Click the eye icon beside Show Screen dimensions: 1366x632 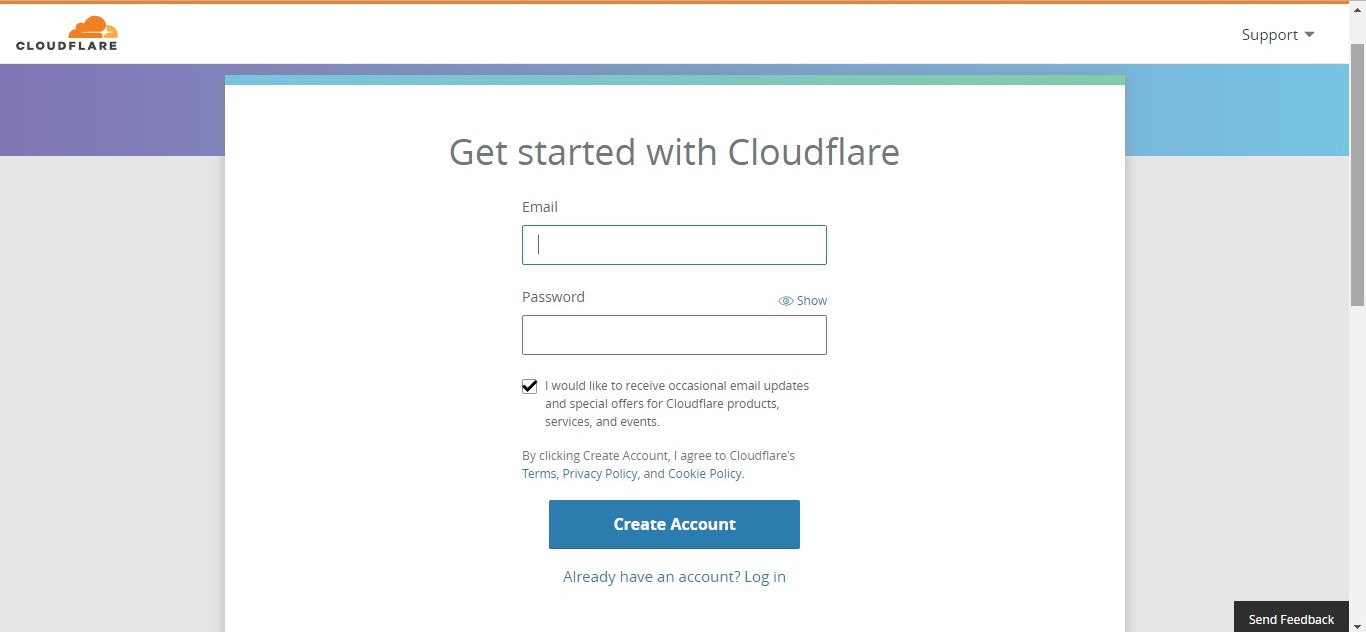(x=786, y=301)
